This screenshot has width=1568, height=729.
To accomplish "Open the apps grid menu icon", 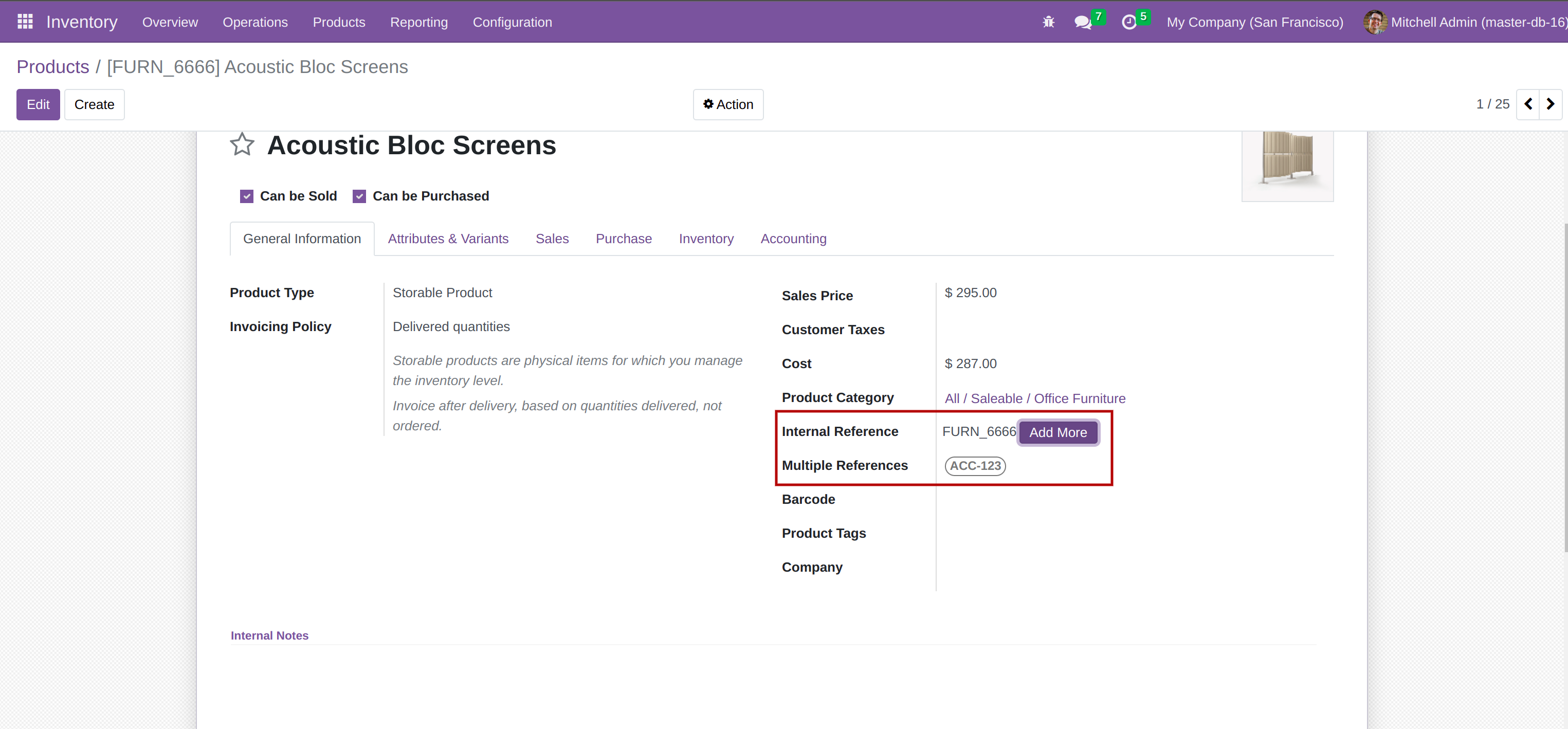I will [x=25, y=22].
